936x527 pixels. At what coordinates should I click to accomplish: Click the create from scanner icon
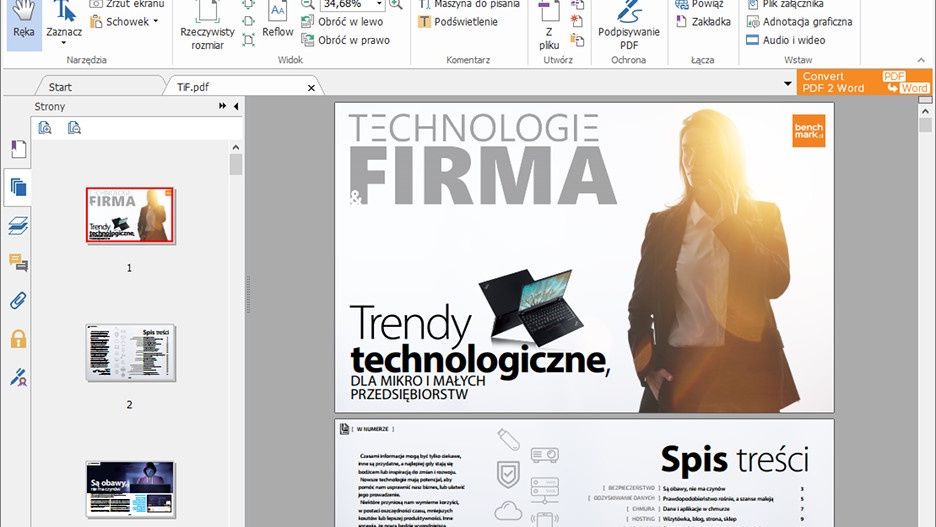tap(577, 4)
